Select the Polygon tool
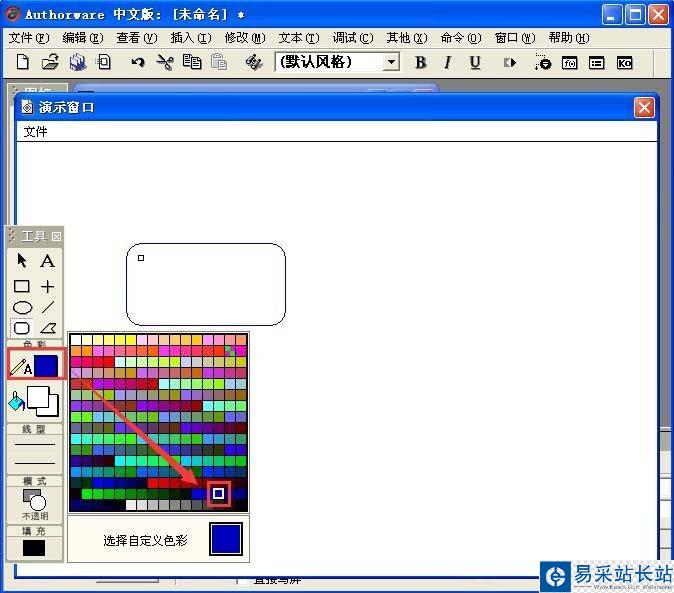This screenshot has height=593, width=674. (48, 328)
